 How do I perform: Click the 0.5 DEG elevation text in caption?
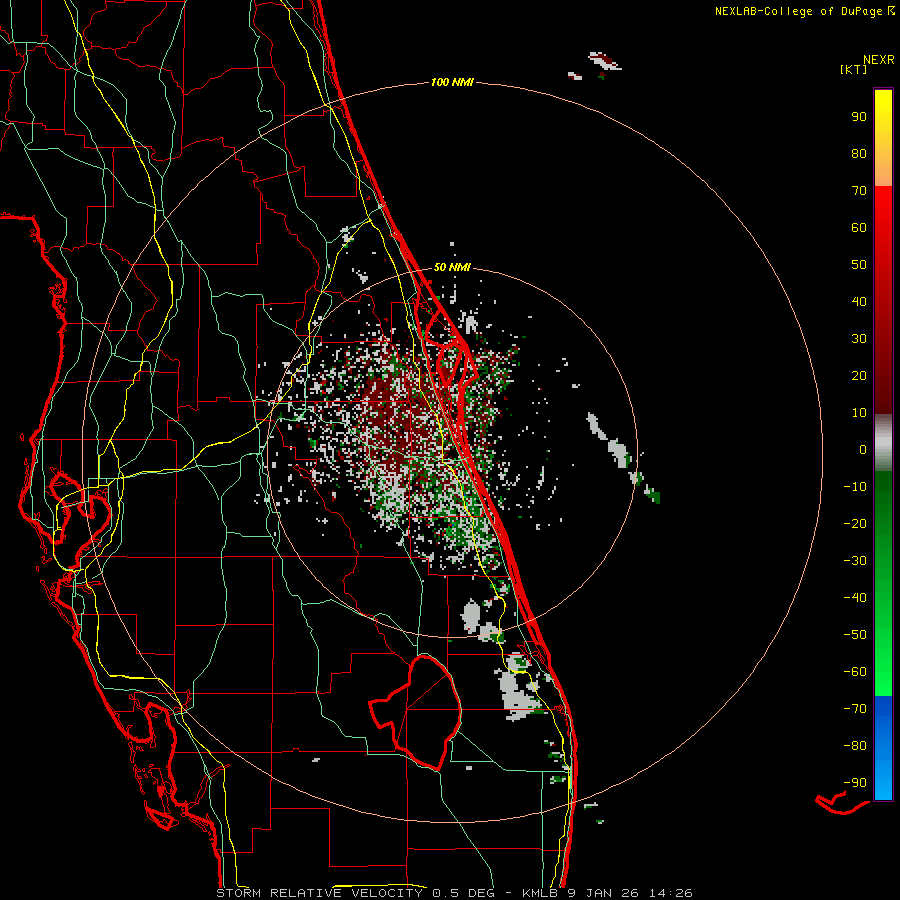pyautogui.click(x=463, y=893)
